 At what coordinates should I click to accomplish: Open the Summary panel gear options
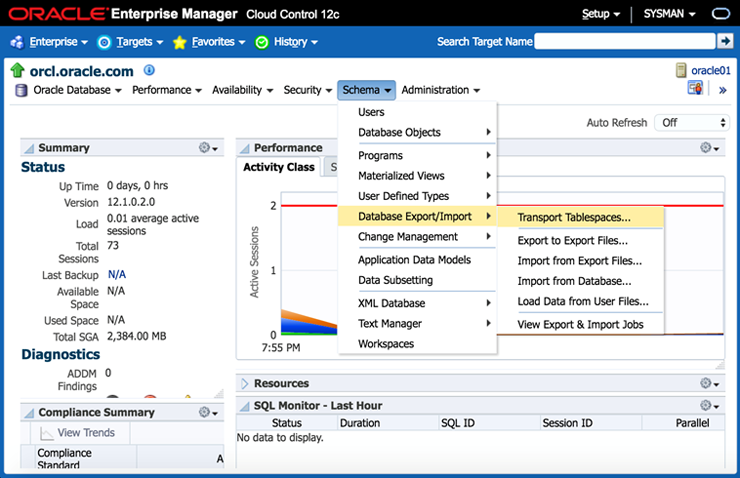pos(208,148)
